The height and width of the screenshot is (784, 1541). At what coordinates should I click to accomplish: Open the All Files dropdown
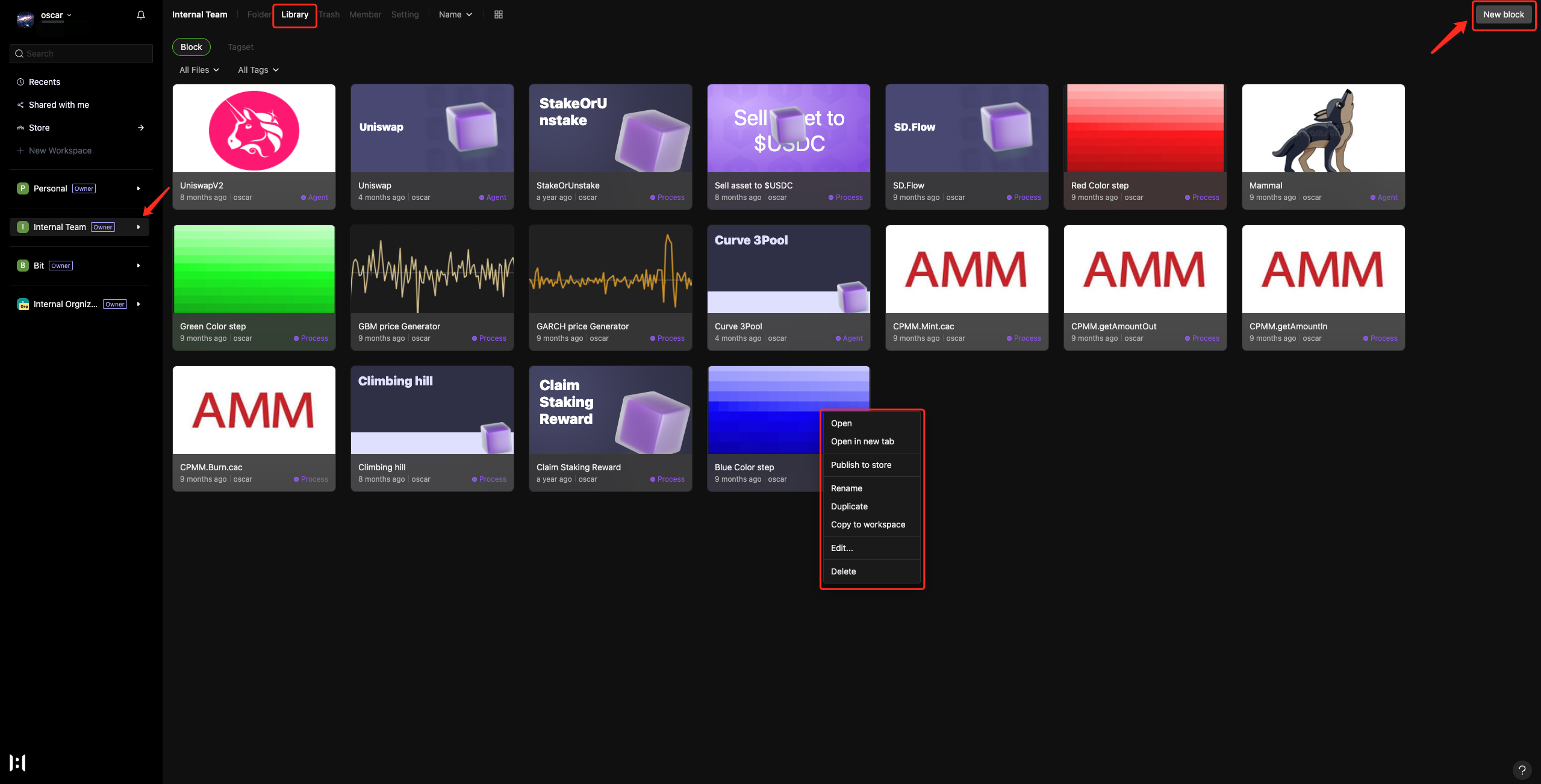point(199,70)
